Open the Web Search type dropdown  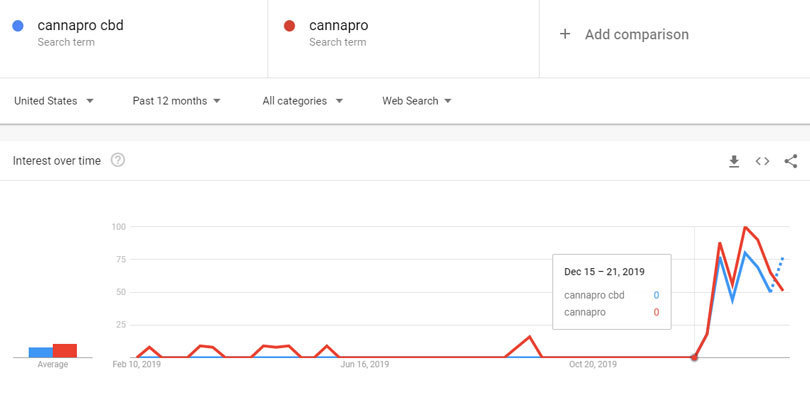pyautogui.click(x=416, y=101)
